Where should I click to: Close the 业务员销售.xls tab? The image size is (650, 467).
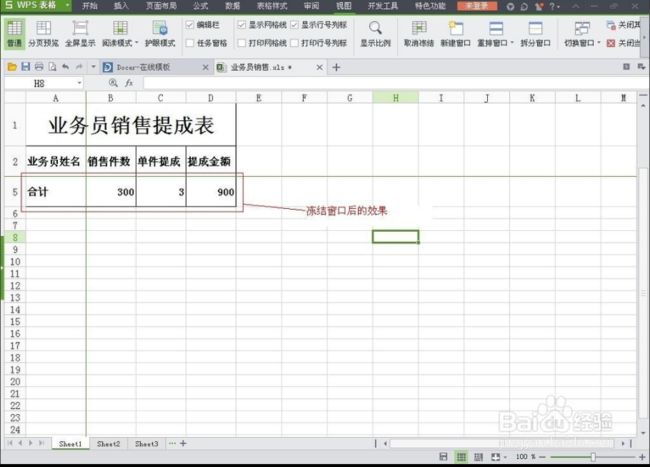[319, 67]
